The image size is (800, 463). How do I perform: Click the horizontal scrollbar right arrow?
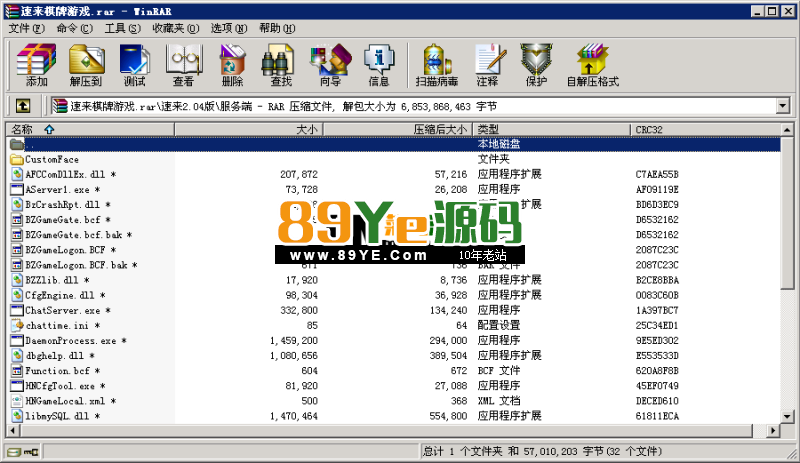[773, 430]
